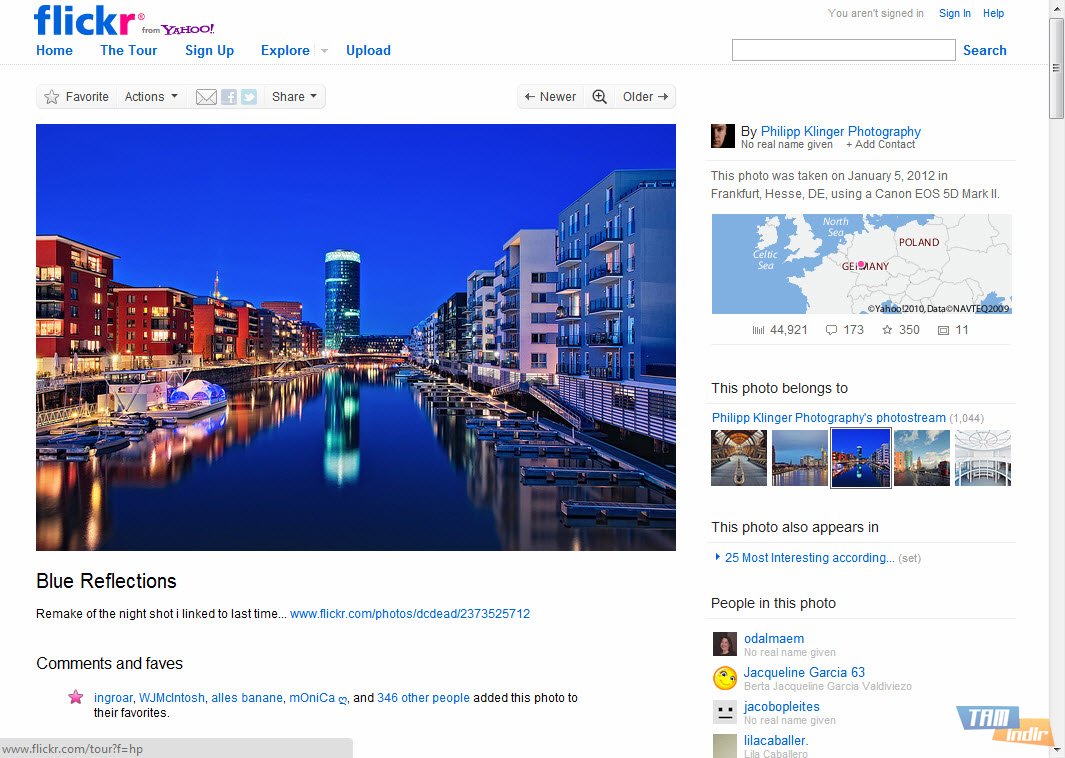Select first photostream thumbnail
The width and height of the screenshot is (1065, 758).
point(739,458)
